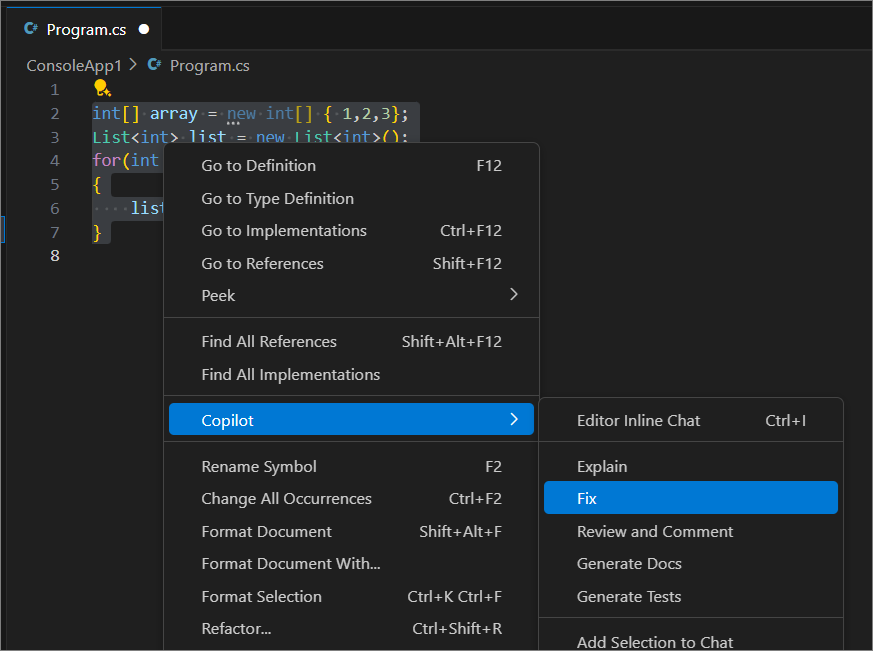Viewport: 873px width, 651px height.
Task: Select Explain in Copilot submenu
Action: [691, 466]
